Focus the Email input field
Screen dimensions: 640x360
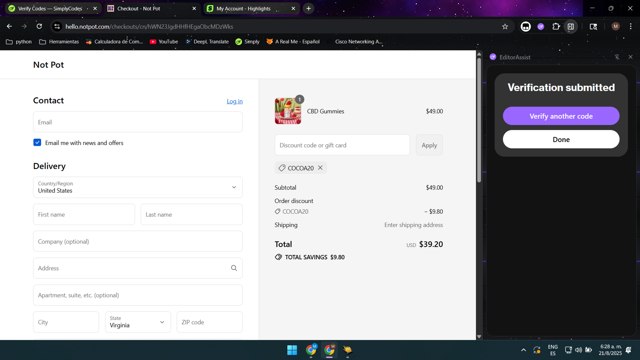click(138, 122)
